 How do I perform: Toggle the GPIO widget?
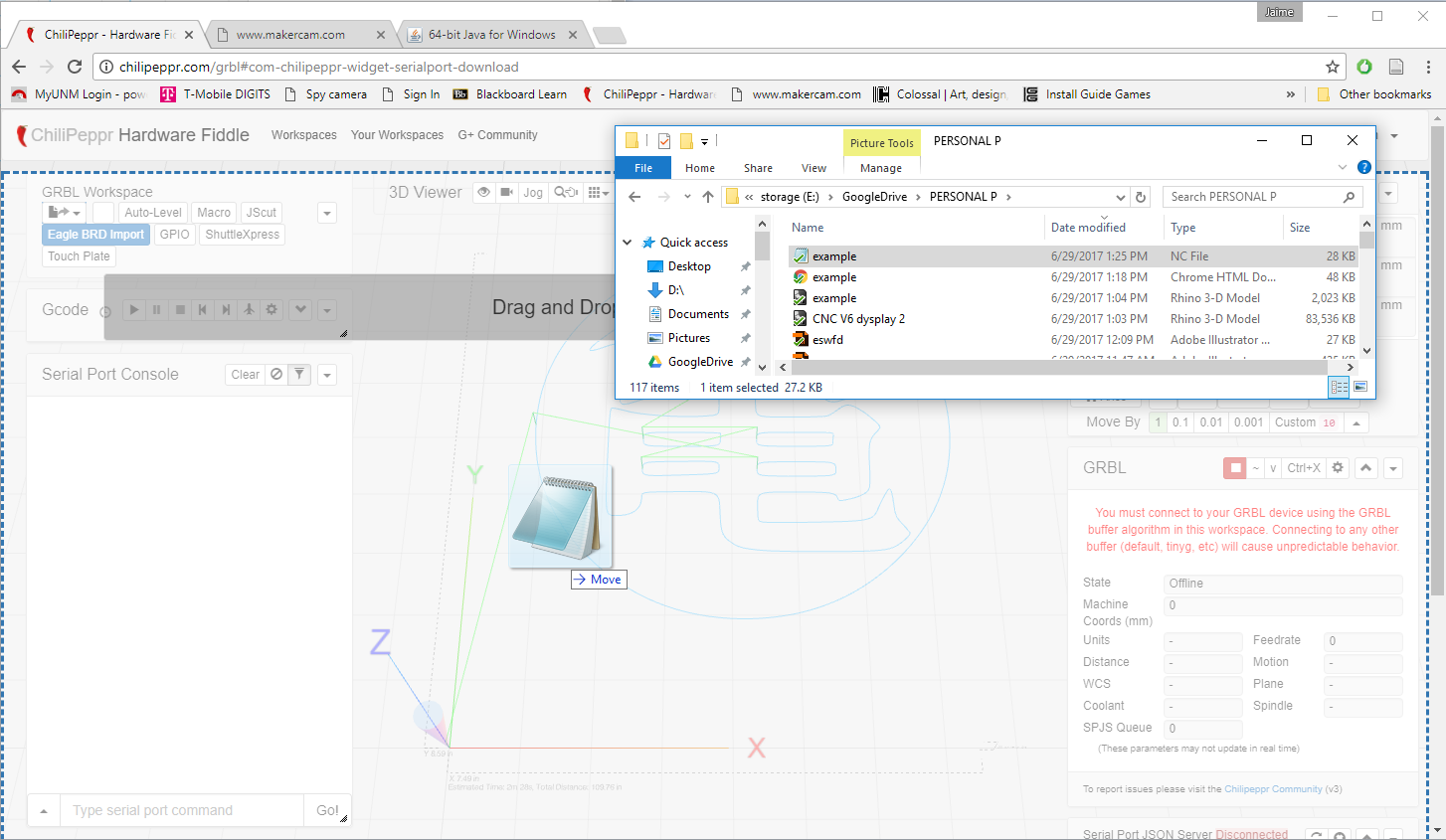click(174, 235)
